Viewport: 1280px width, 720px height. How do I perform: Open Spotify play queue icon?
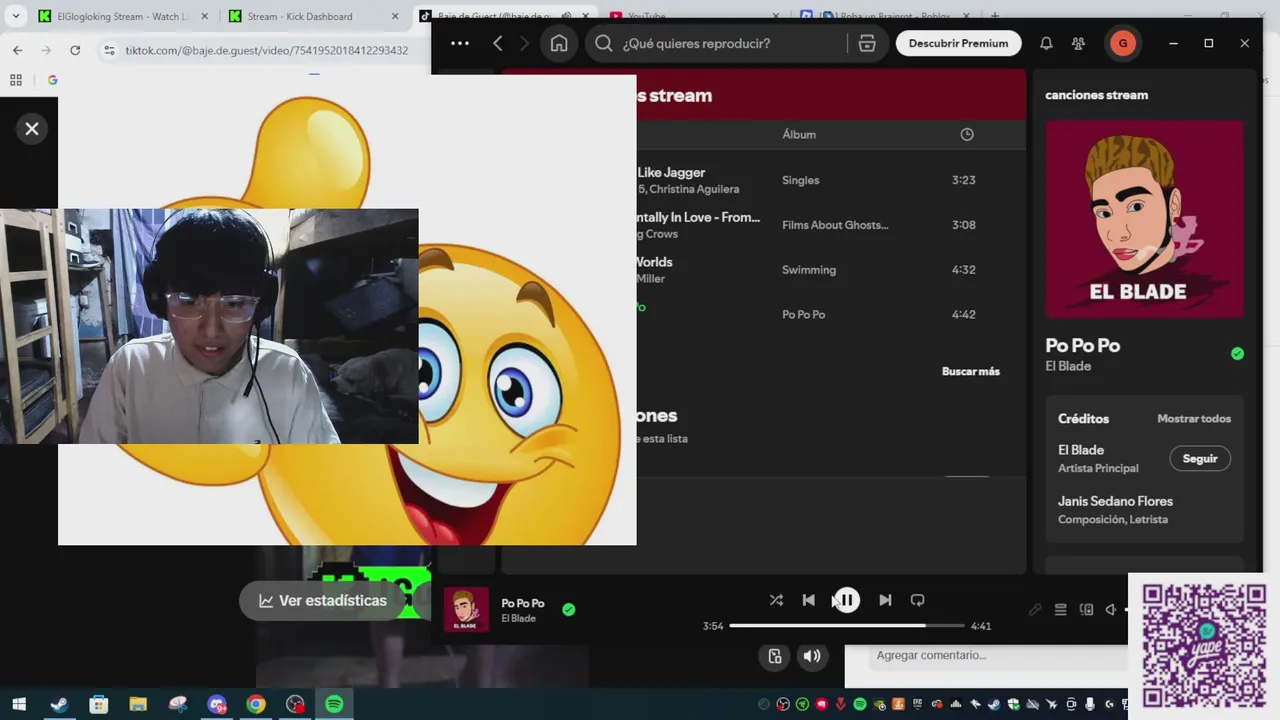coord(1060,609)
